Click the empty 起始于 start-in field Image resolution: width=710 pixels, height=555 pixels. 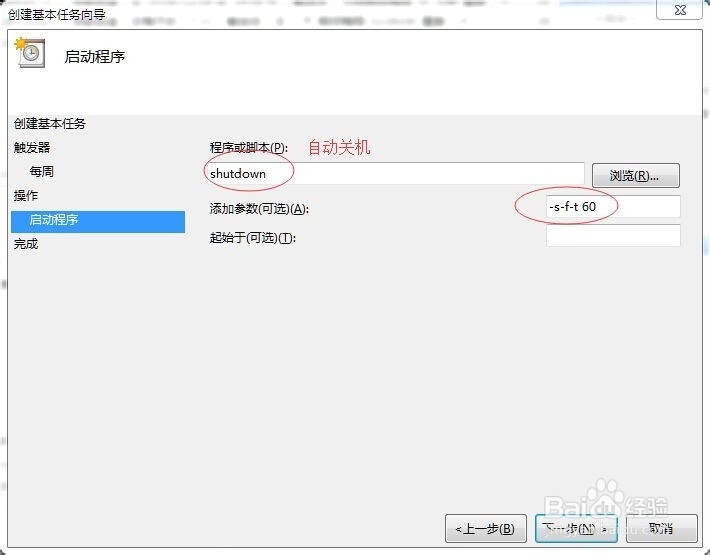pos(613,236)
